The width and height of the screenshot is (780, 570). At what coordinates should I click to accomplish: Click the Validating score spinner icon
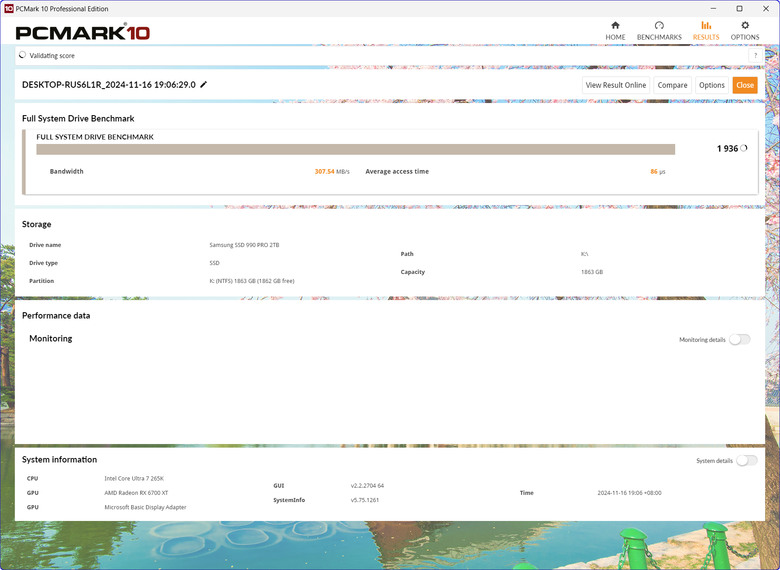click(22, 55)
